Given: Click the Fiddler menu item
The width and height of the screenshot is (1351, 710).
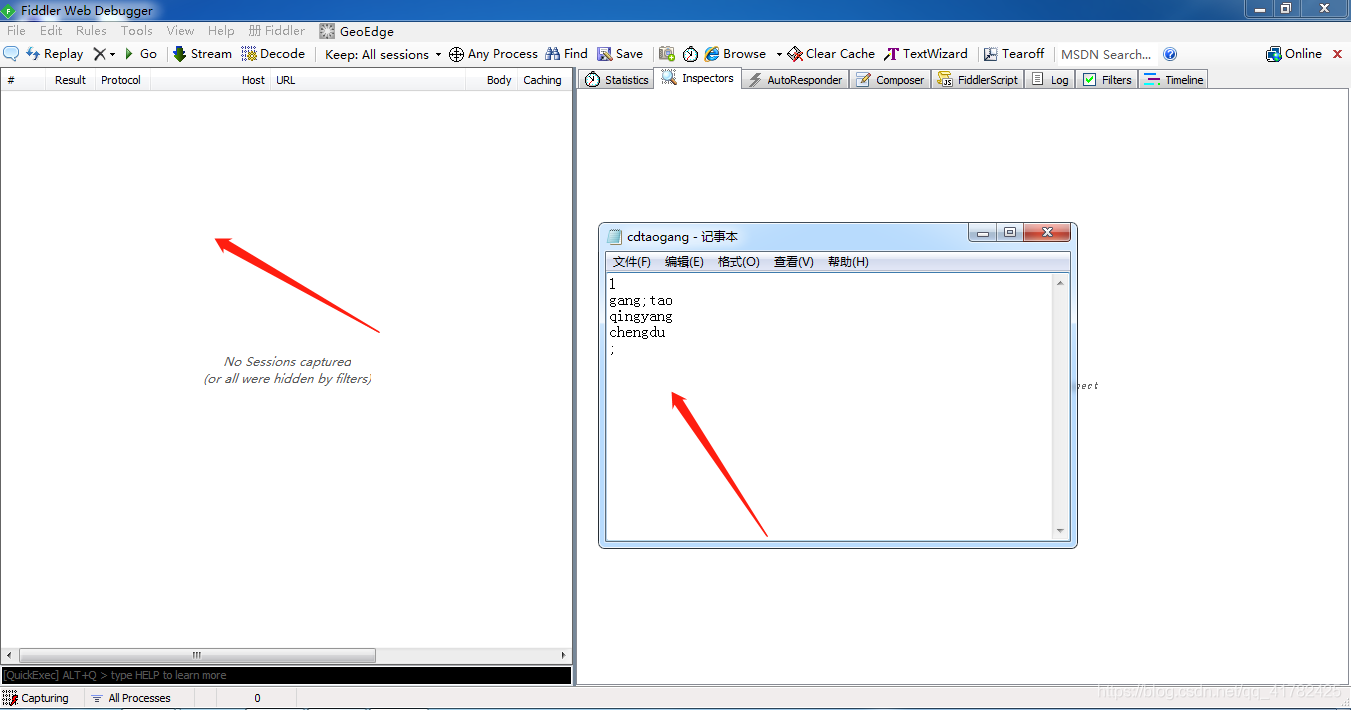Looking at the screenshot, I should [x=277, y=31].
